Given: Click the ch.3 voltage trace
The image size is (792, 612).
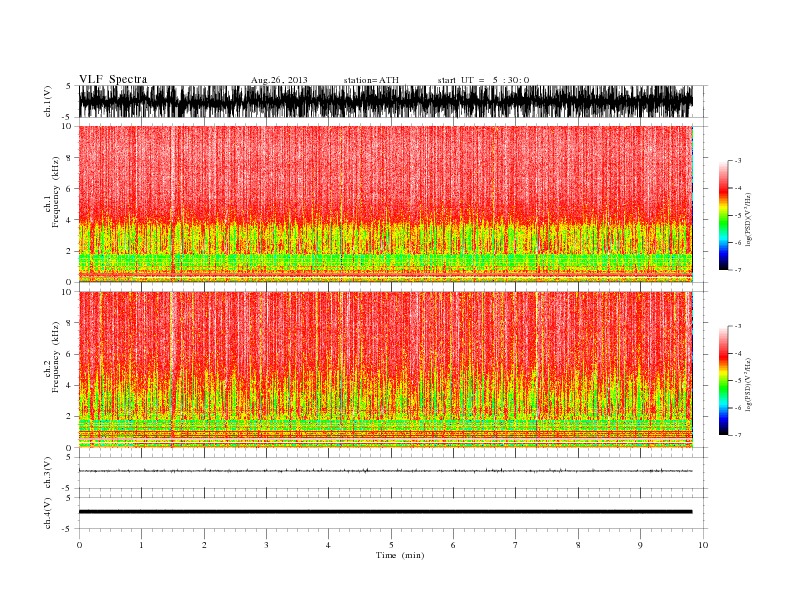Looking at the screenshot, I should click(x=386, y=471).
